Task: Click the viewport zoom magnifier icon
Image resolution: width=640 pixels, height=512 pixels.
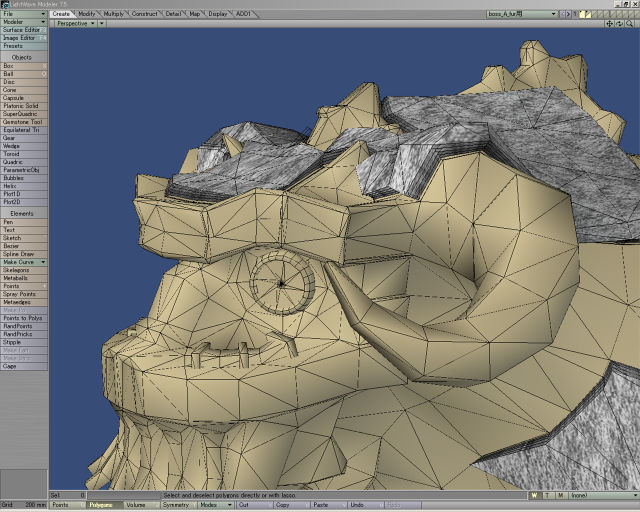Action: pyautogui.click(x=629, y=24)
